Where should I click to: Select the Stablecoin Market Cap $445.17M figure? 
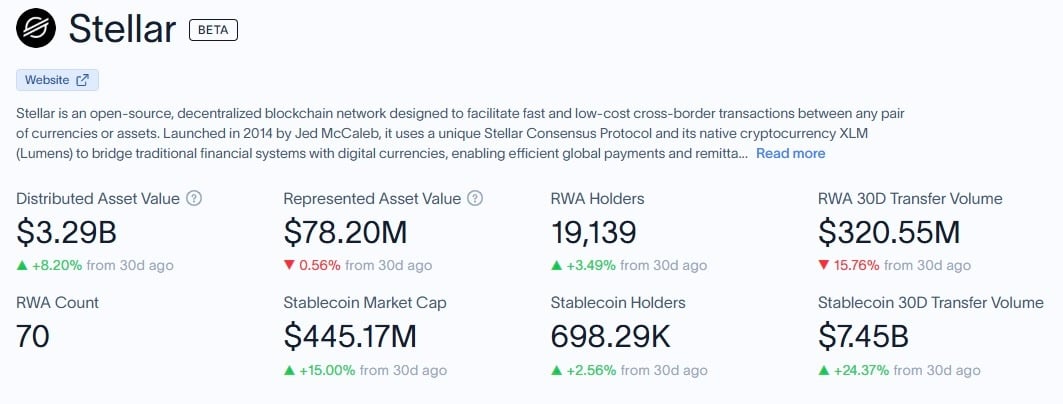(x=350, y=337)
